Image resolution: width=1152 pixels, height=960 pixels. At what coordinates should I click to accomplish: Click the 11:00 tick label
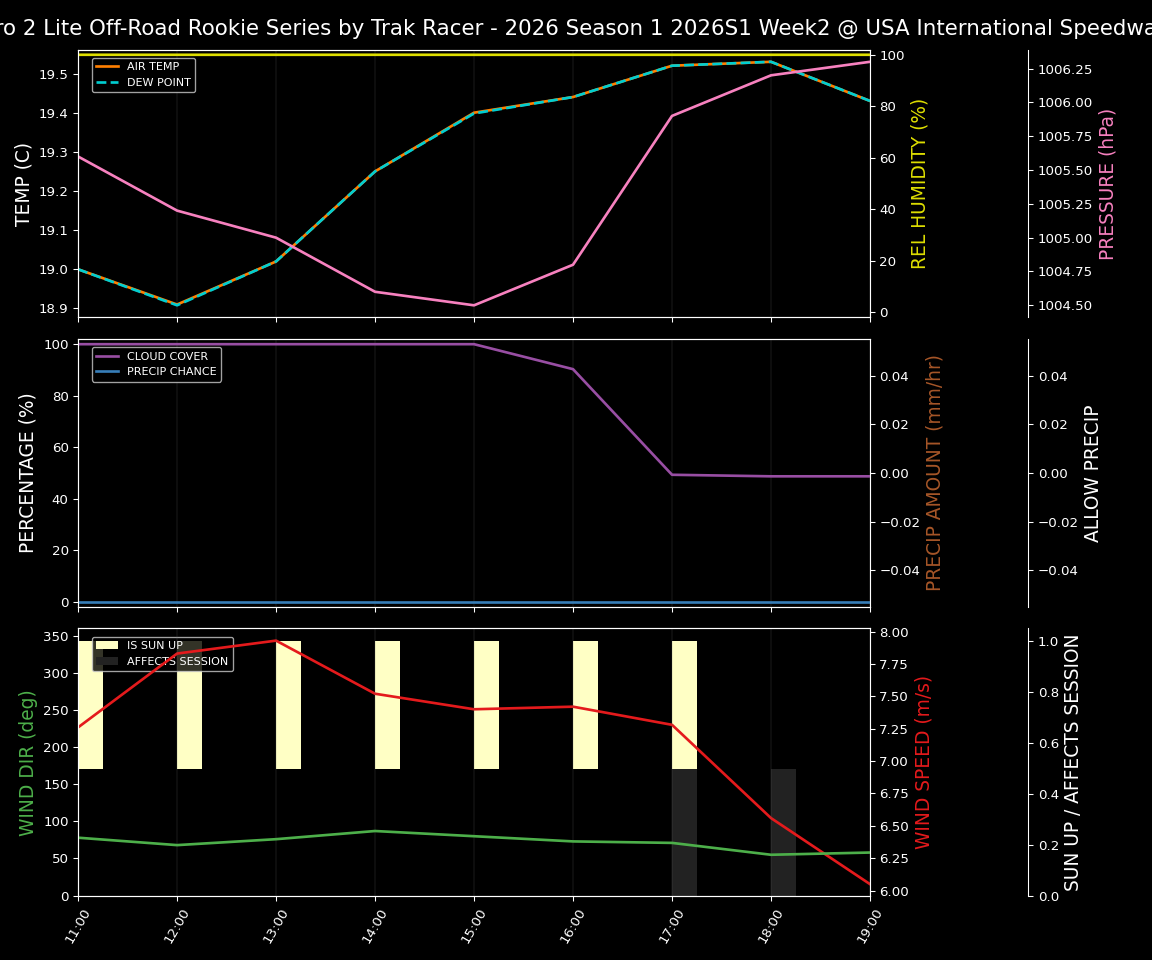tap(75, 924)
